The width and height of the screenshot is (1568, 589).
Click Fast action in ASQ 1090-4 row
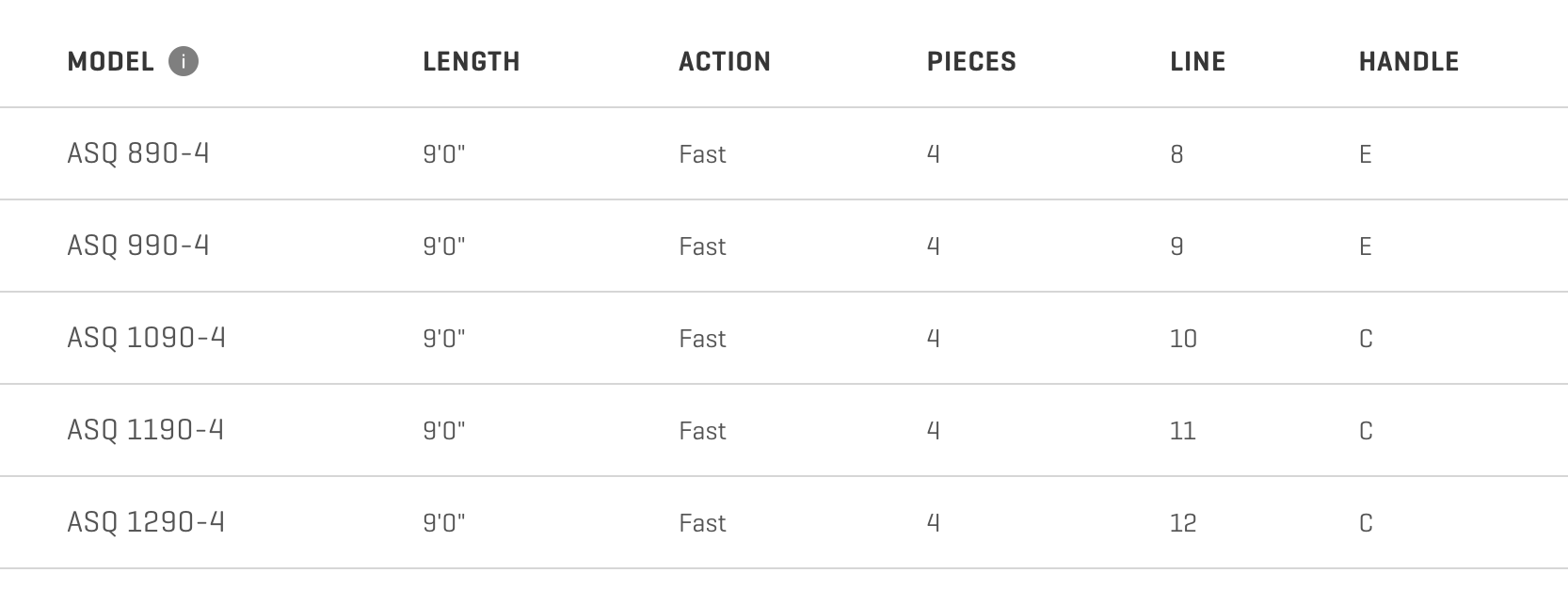coord(702,339)
